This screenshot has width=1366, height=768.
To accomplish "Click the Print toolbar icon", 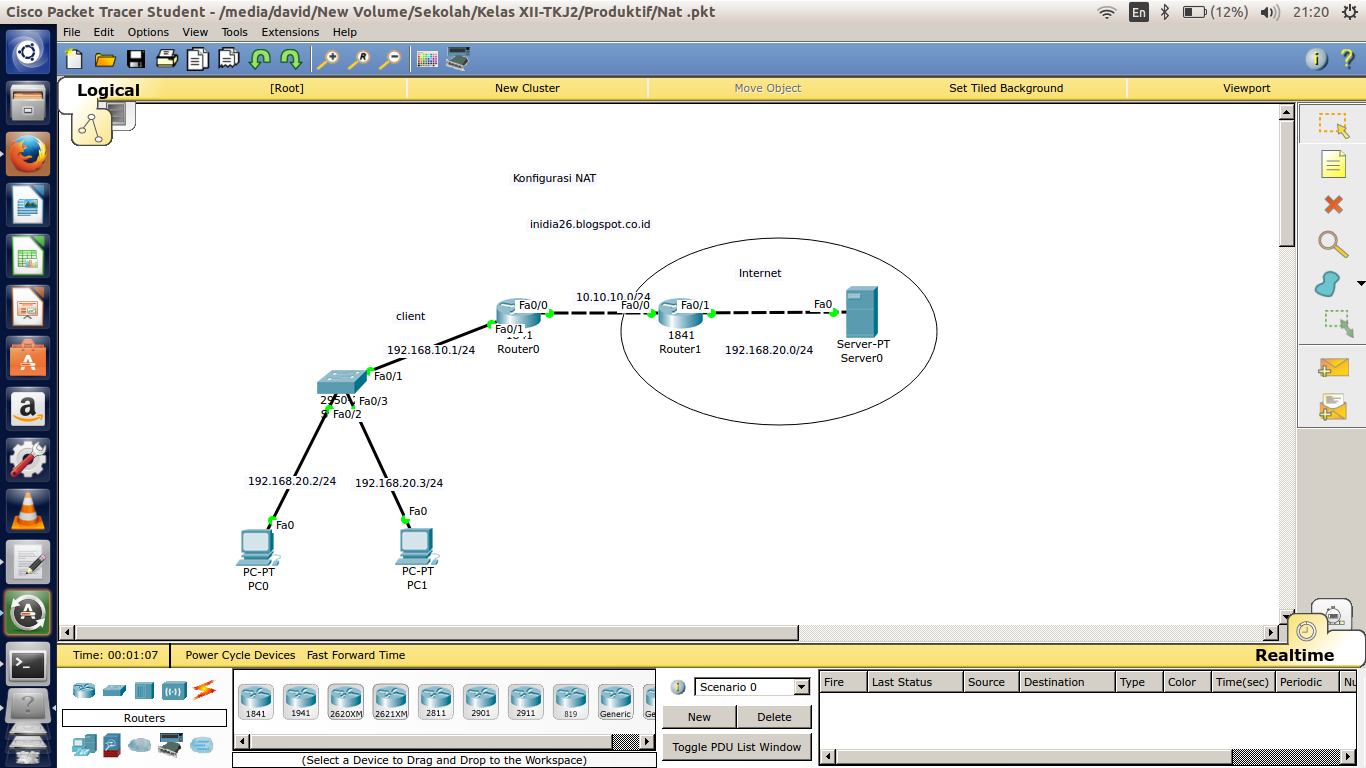I will pyautogui.click(x=166, y=59).
